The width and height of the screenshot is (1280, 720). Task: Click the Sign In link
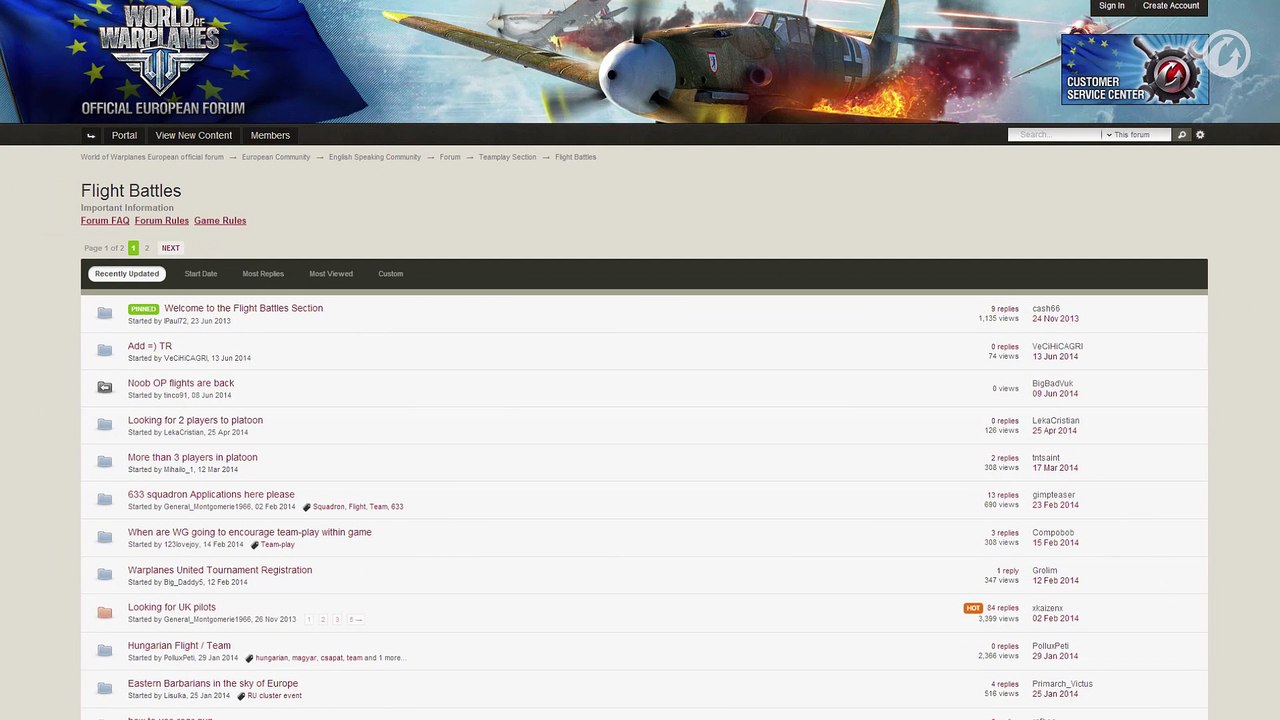click(1112, 6)
